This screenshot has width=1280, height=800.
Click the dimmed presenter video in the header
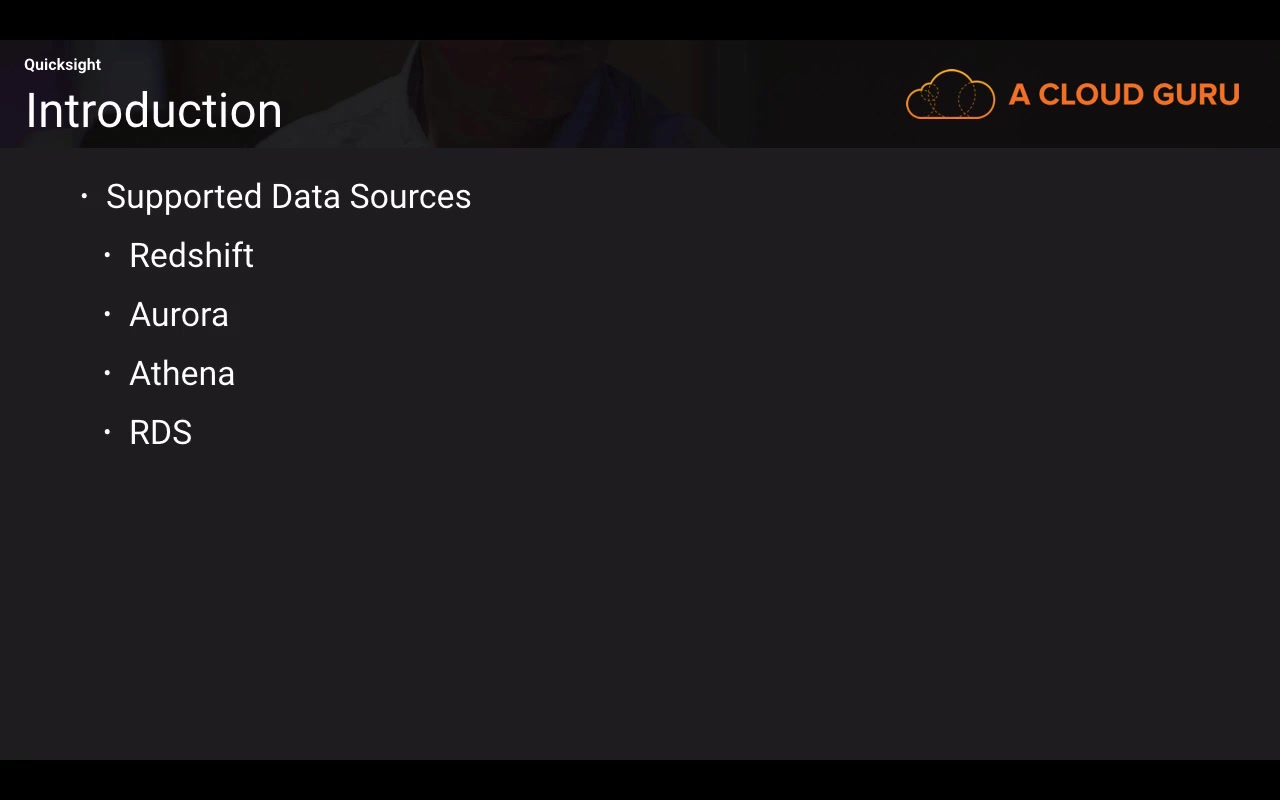point(560,95)
